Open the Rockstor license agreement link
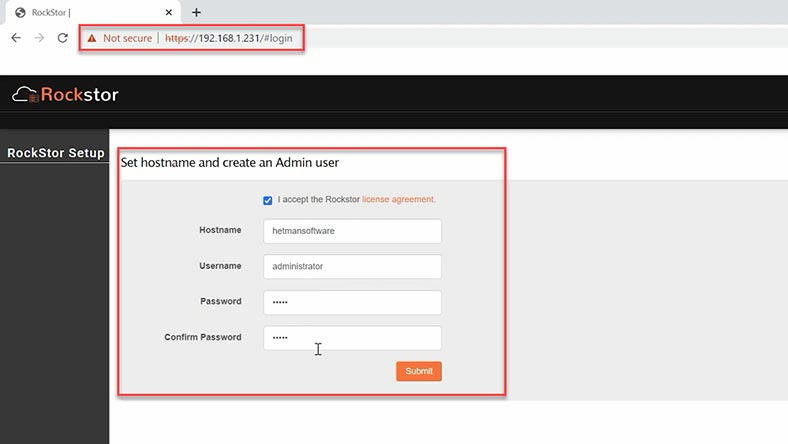The height and width of the screenshot is (444, 788). pos(399,199)
